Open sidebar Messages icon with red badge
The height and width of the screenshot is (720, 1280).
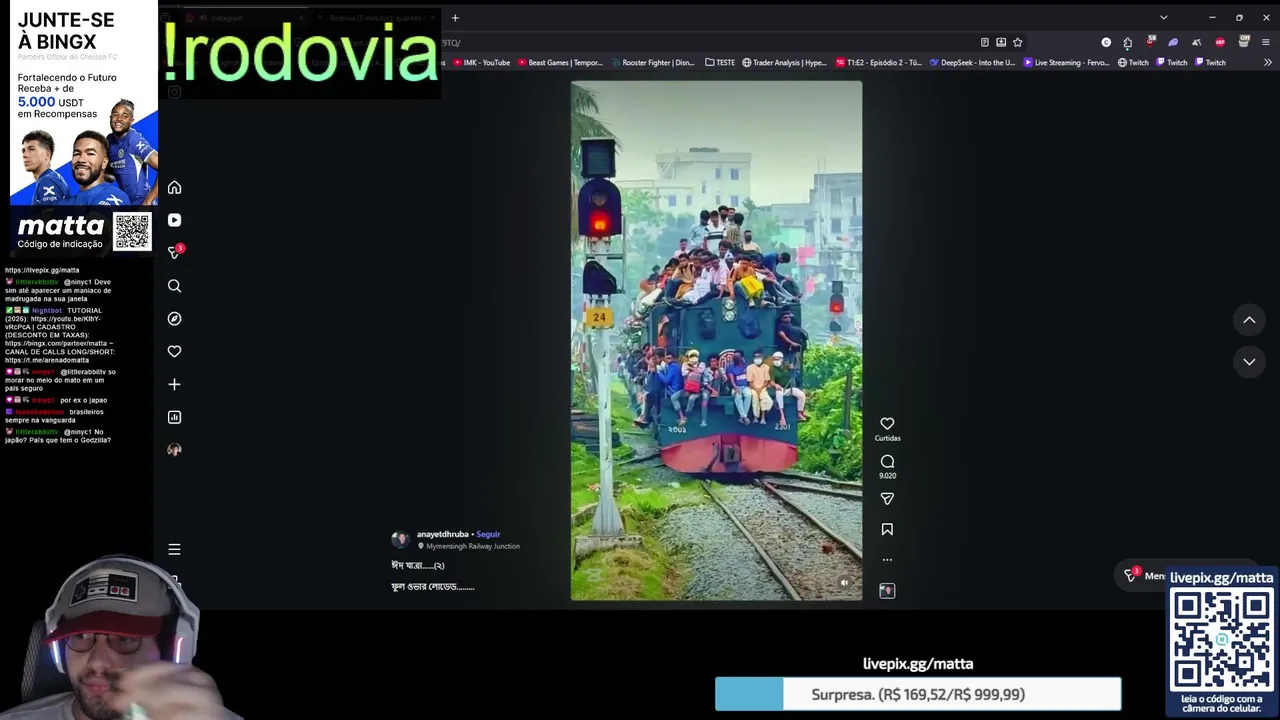point(174,252)
